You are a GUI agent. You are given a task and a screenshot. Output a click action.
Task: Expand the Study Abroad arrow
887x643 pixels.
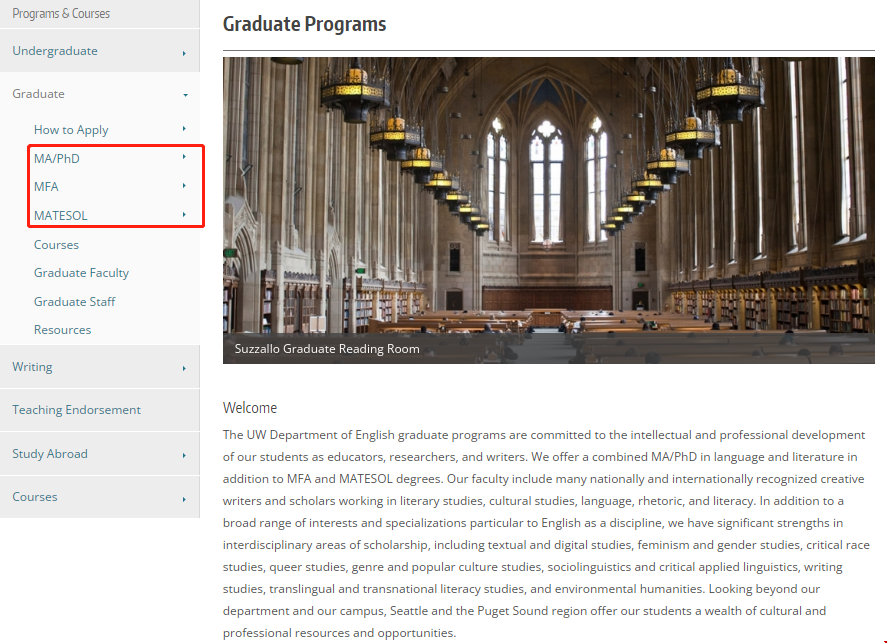click(184, 455)
